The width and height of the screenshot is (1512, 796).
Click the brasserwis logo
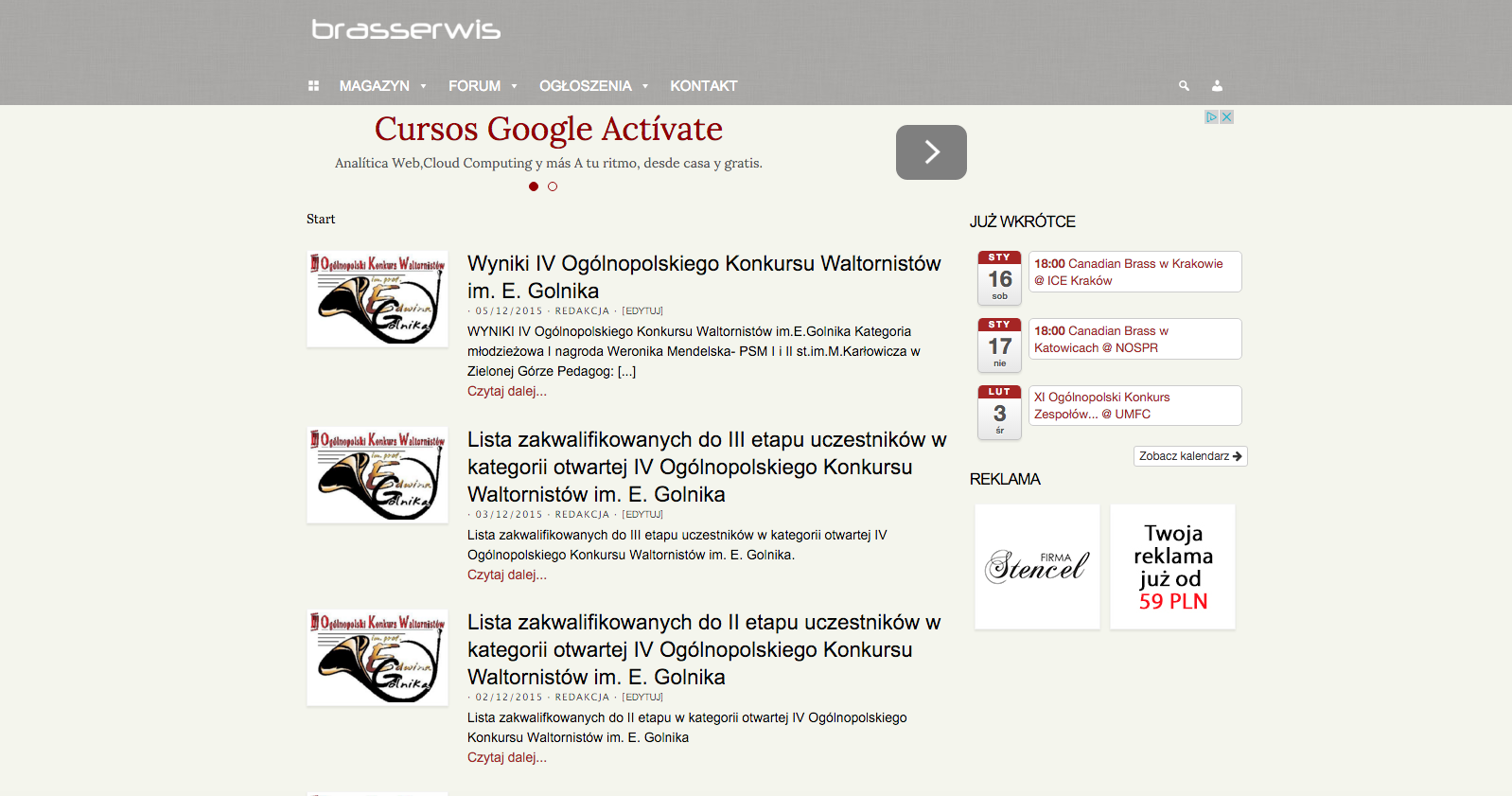(x=406, y=30)
